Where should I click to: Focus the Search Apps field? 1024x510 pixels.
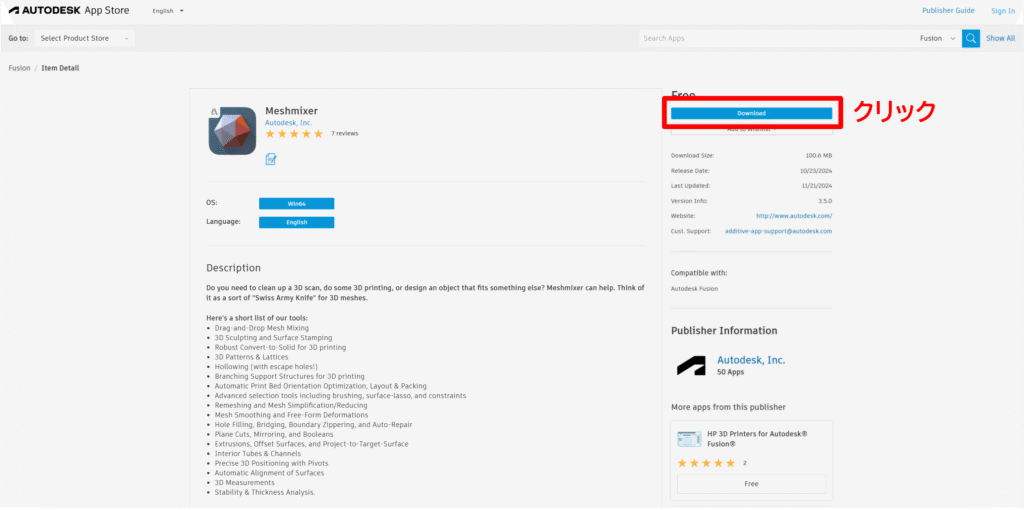[x=776, y=39]
